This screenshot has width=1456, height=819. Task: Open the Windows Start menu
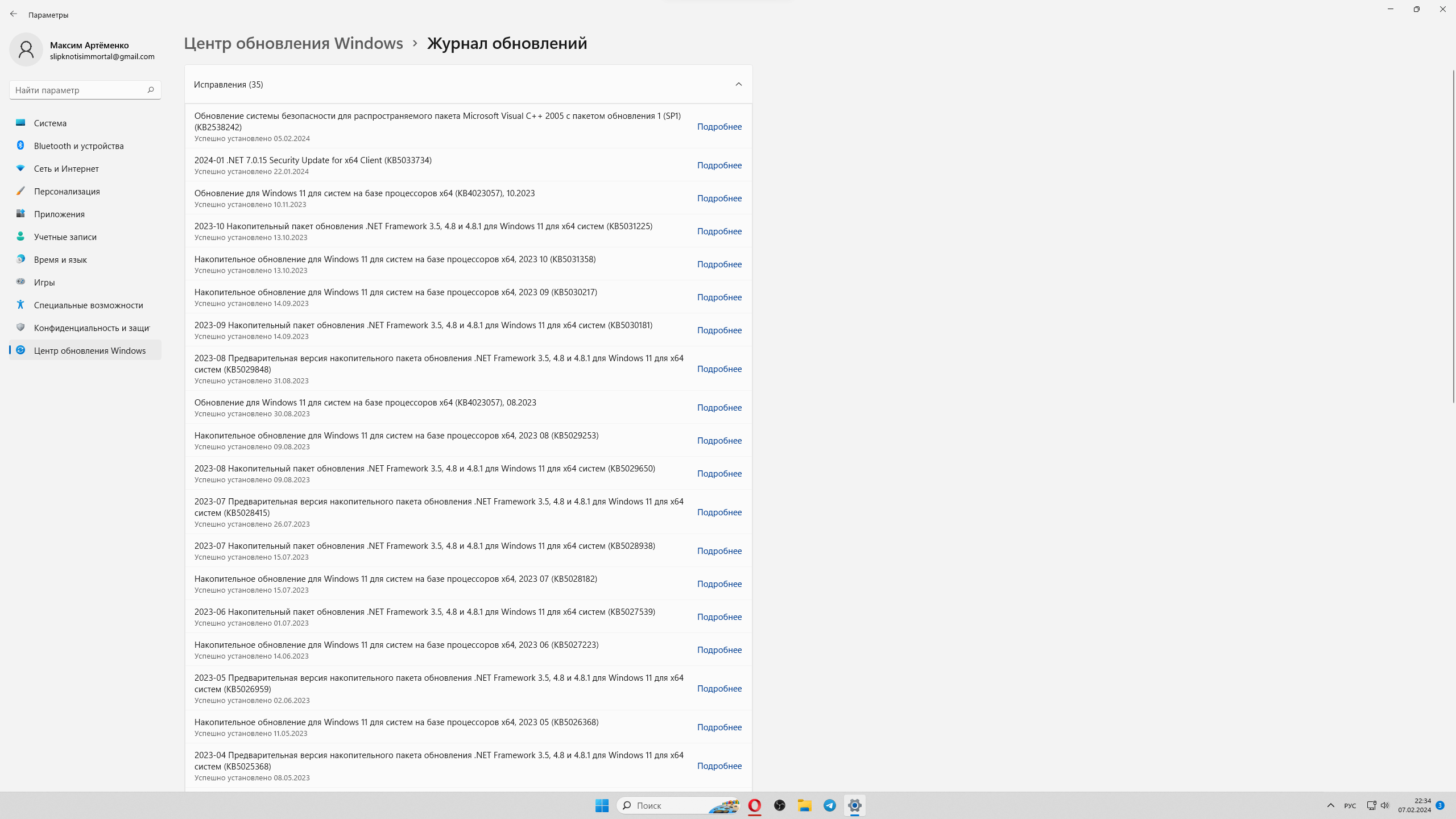(602, 805)
